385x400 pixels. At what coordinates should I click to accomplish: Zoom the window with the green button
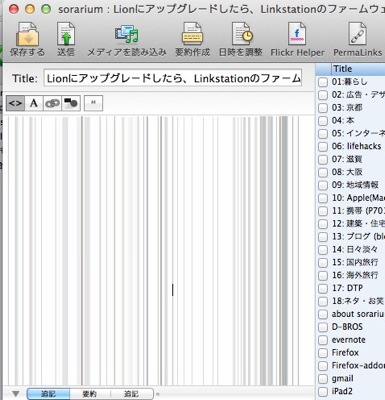46,9
